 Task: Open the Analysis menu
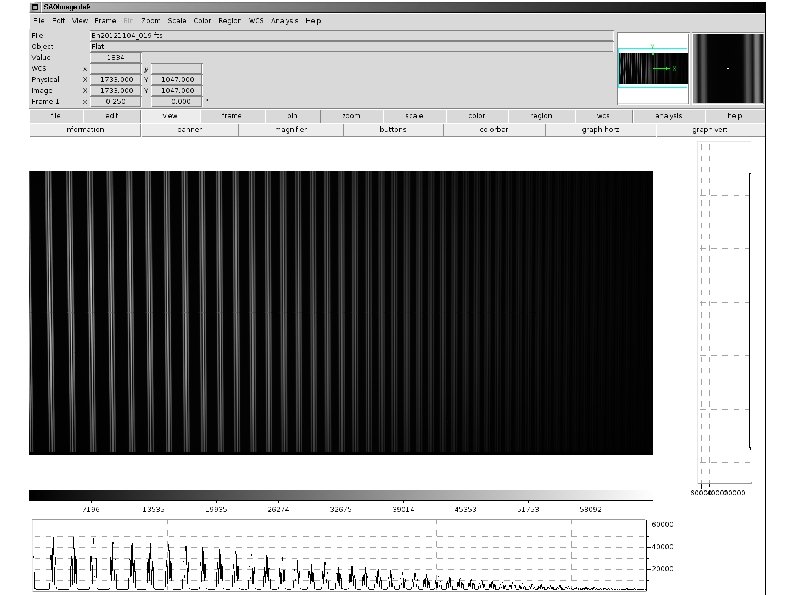tap(284, 20)
